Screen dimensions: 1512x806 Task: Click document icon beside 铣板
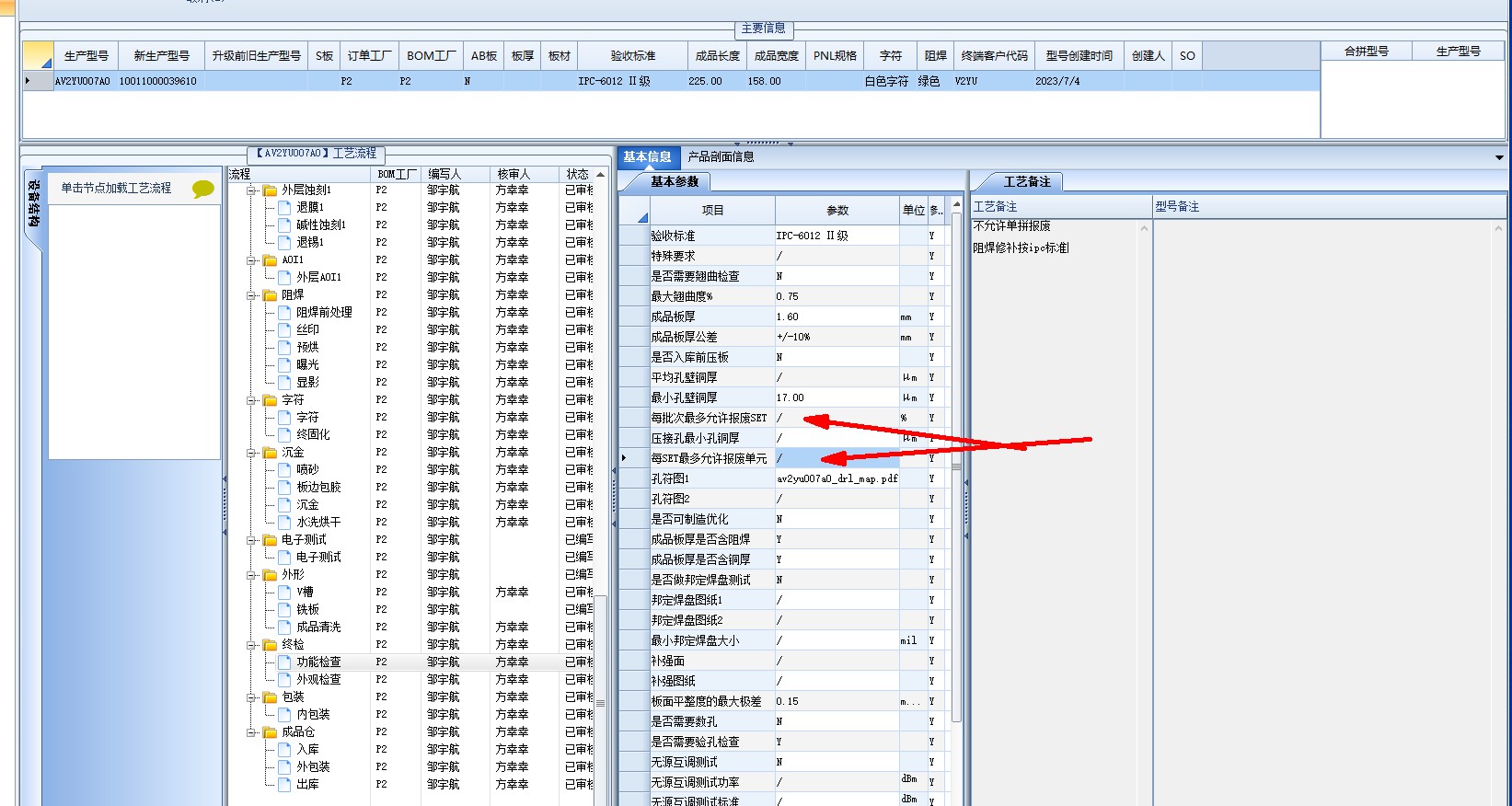(284, 610)
